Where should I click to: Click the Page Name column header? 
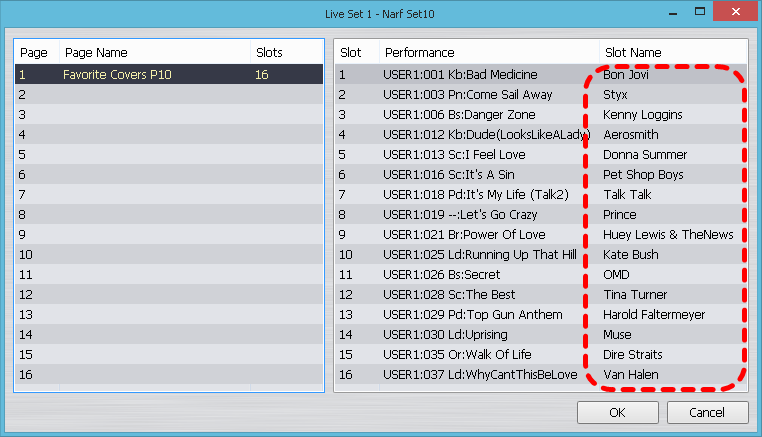[155, 52]
